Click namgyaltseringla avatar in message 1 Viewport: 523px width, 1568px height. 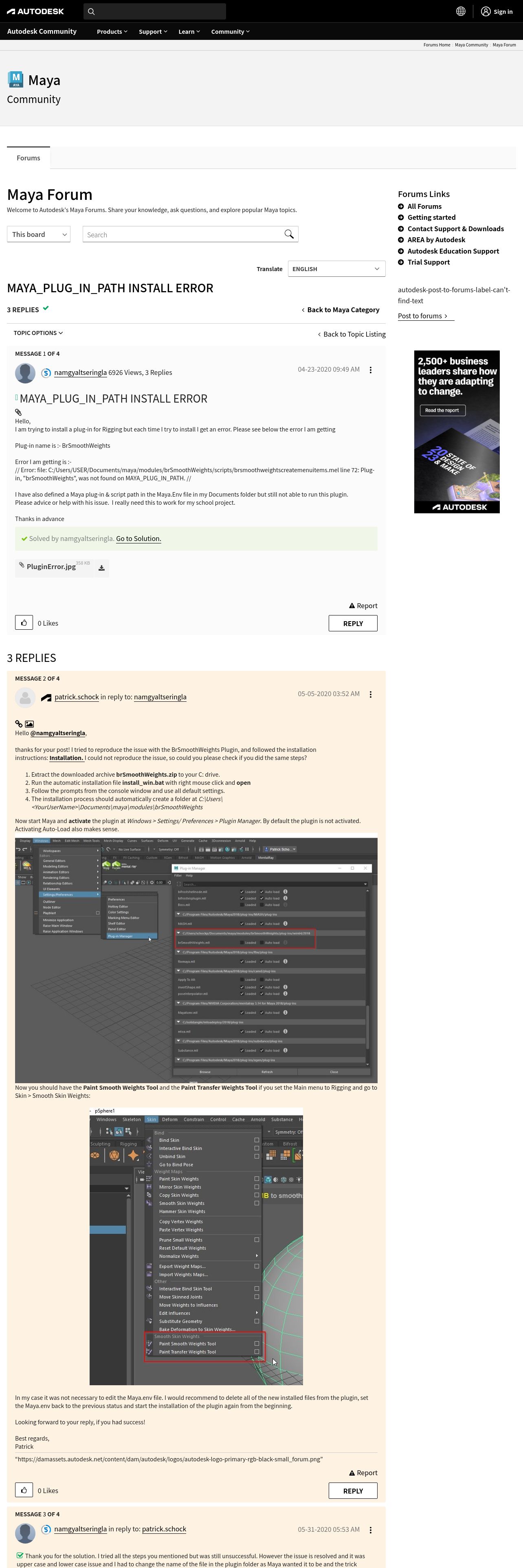(x=25, y=372)
